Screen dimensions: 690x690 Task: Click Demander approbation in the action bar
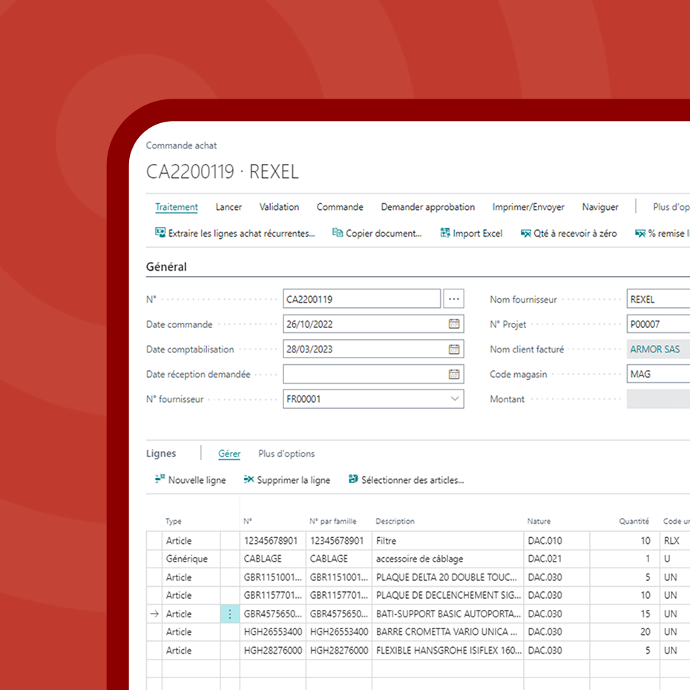(427, 207)
